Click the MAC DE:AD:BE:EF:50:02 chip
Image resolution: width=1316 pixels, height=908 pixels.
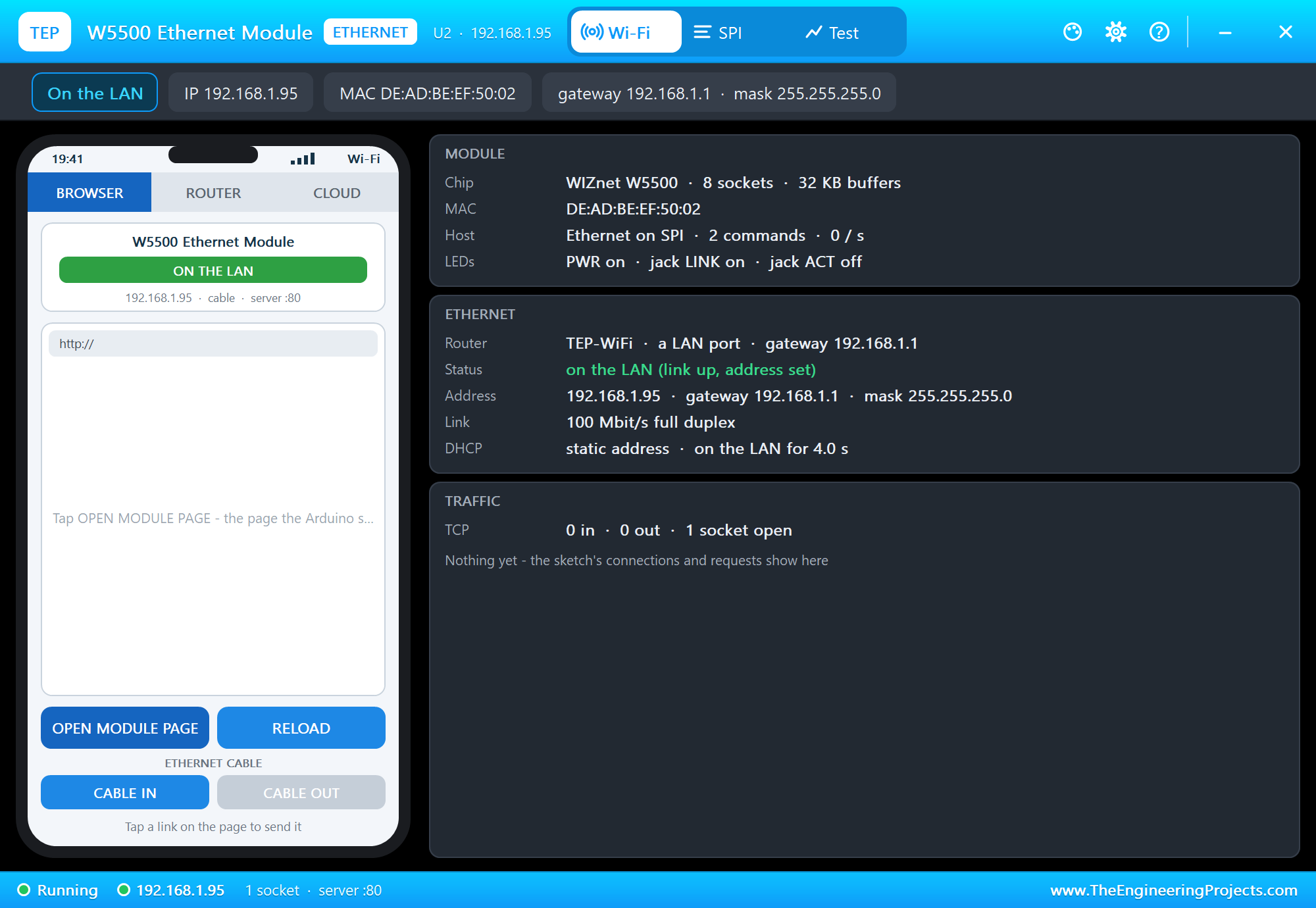coord(428,93)
